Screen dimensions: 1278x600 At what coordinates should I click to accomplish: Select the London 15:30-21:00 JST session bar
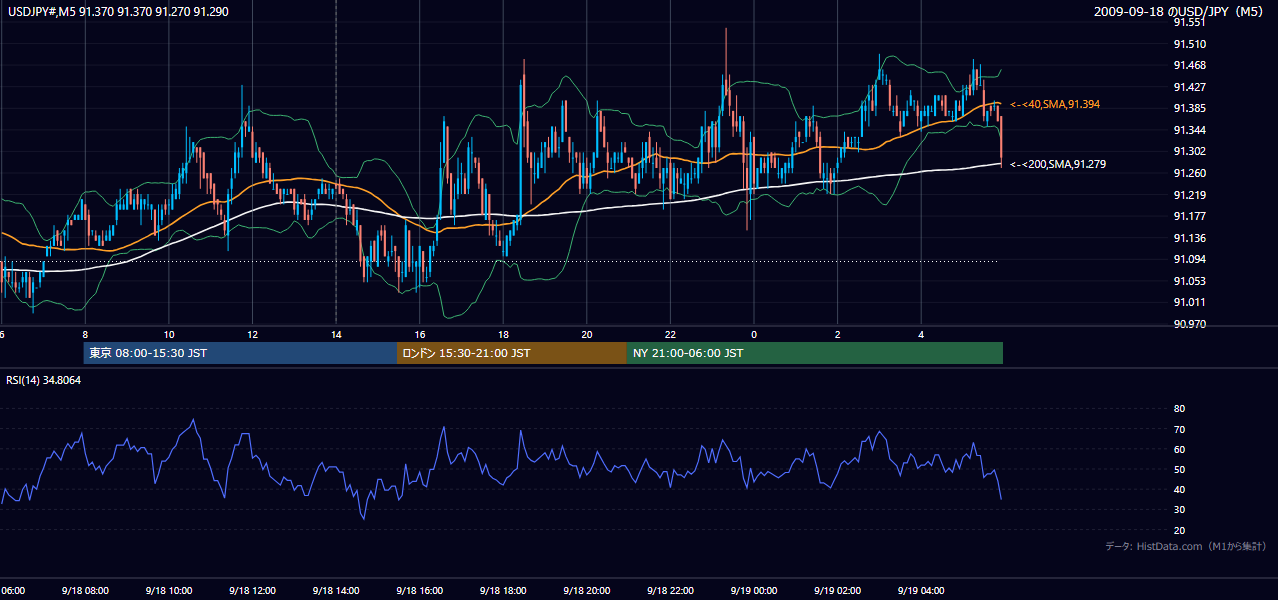click(512, 353)
